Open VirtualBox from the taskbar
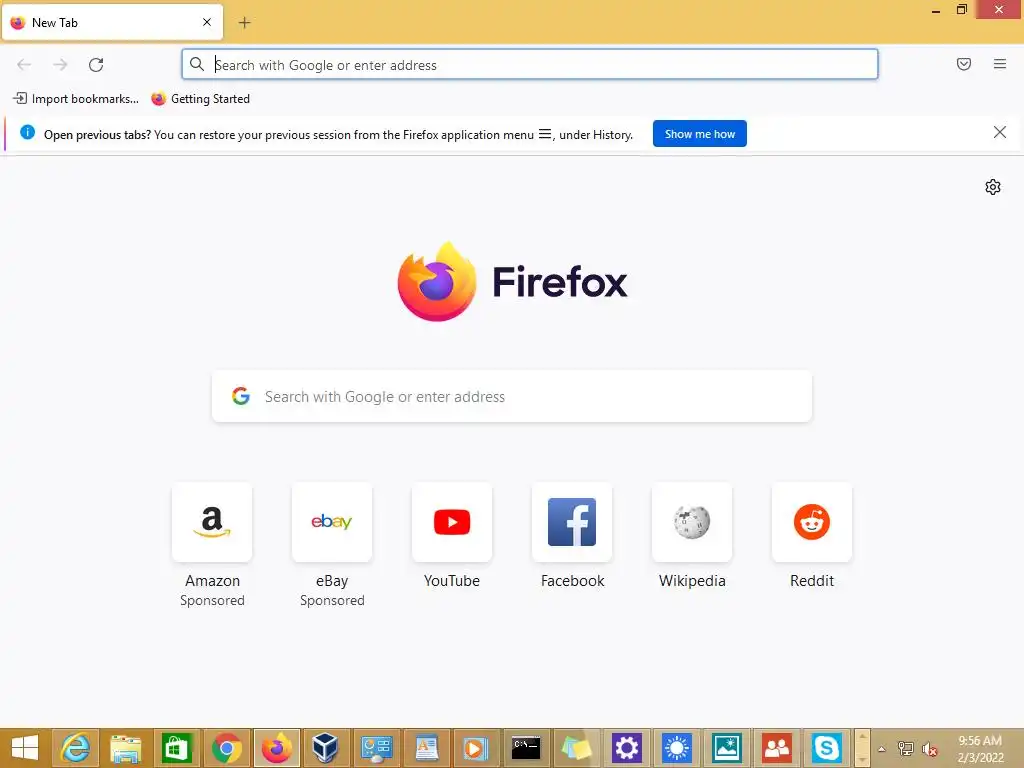 point(325,748)
